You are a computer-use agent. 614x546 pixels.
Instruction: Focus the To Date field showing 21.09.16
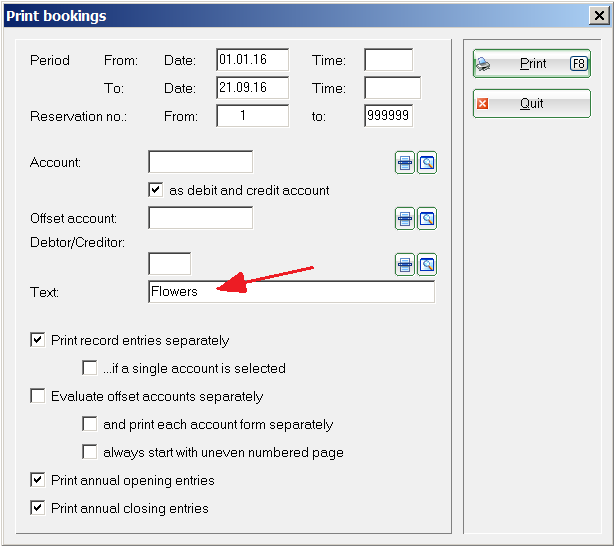(253, 87)
